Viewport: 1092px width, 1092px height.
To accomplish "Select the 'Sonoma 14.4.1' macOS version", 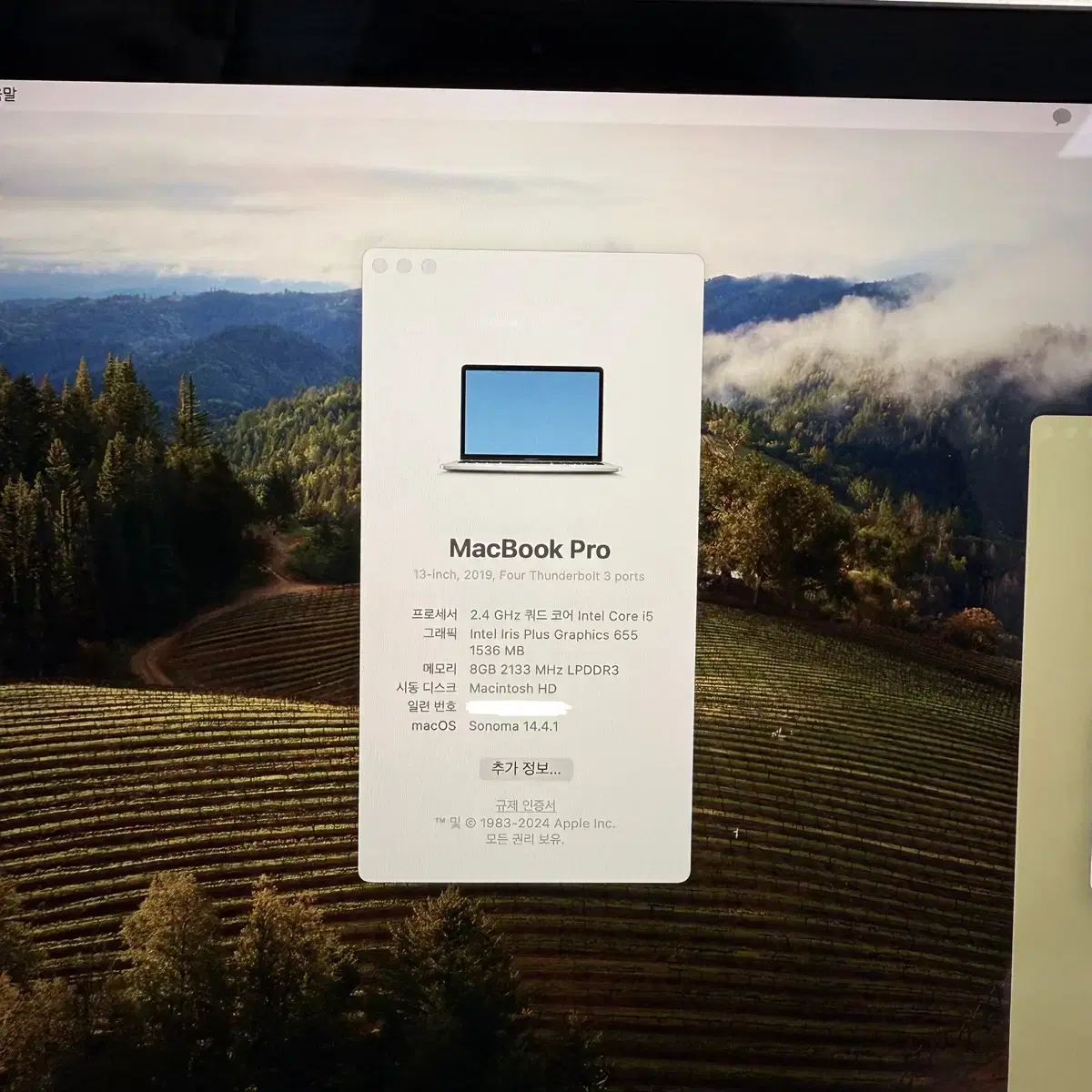I will pos(514,726).
